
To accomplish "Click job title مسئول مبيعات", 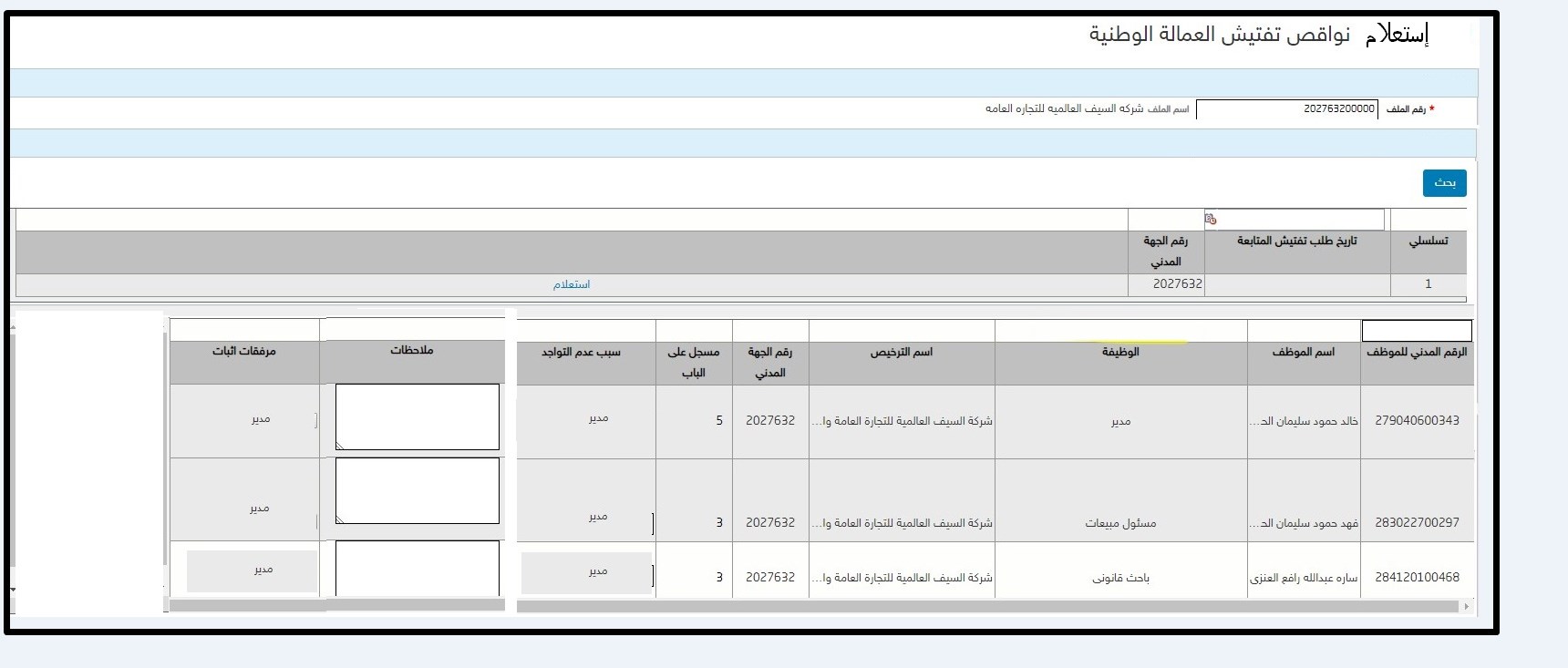I will coord(1120,523).
